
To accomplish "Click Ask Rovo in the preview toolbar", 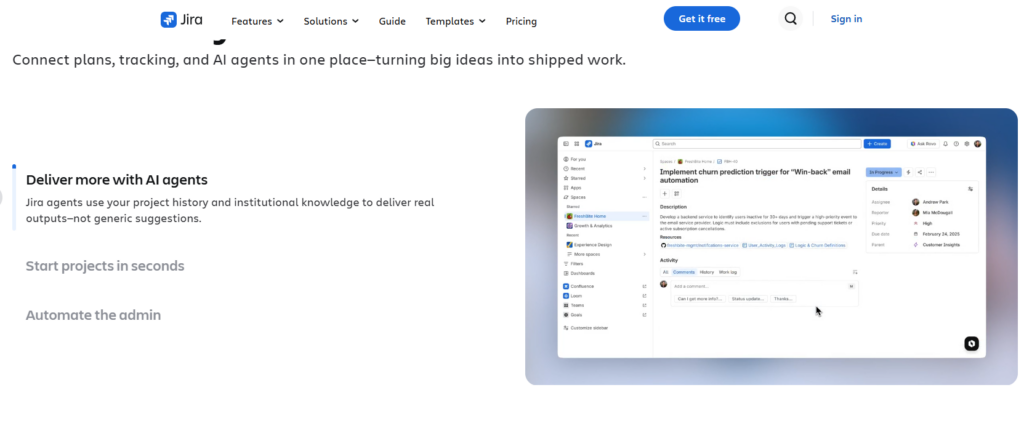I will click(923, 144).
